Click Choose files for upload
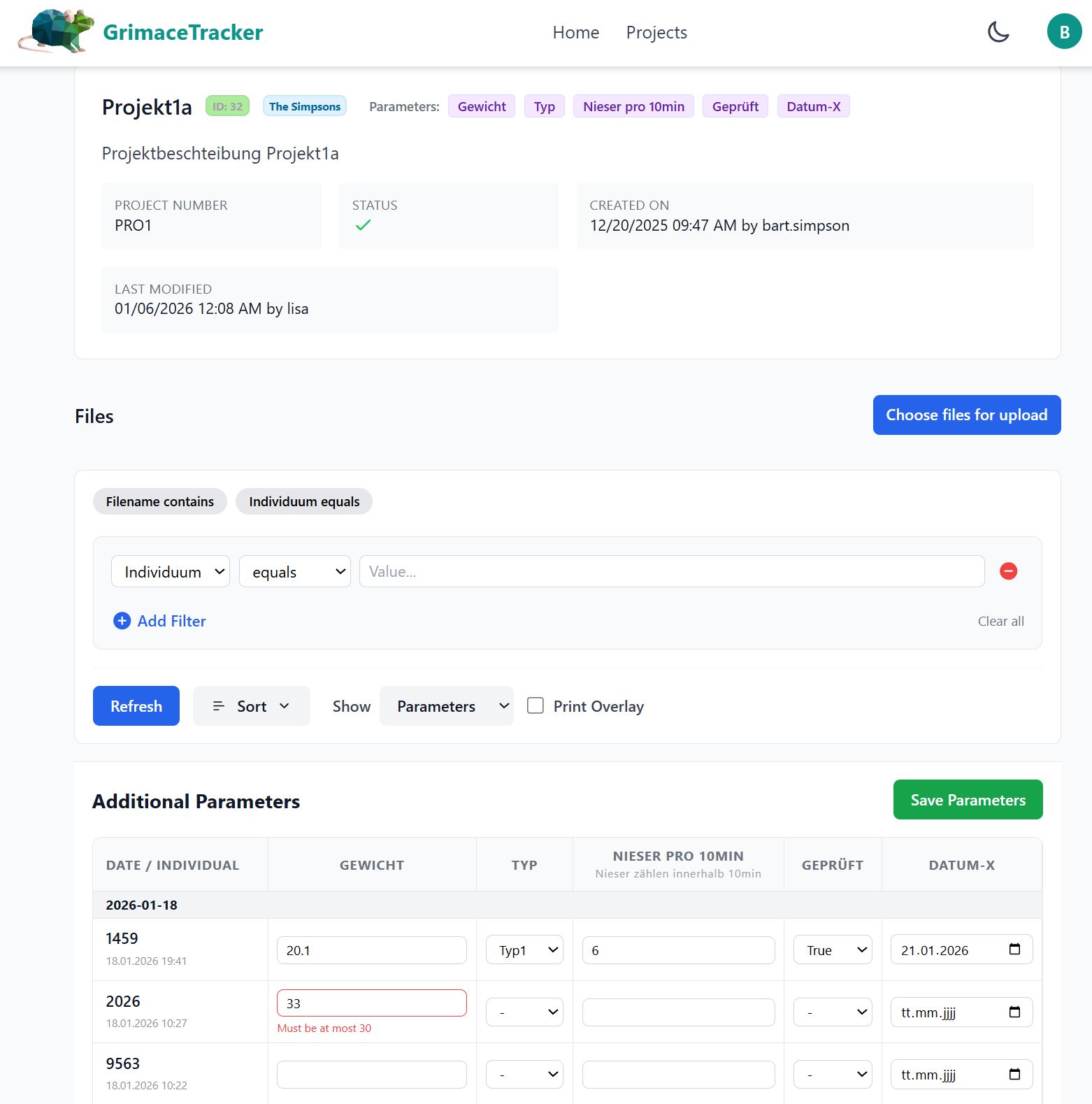 coord(966,415)
